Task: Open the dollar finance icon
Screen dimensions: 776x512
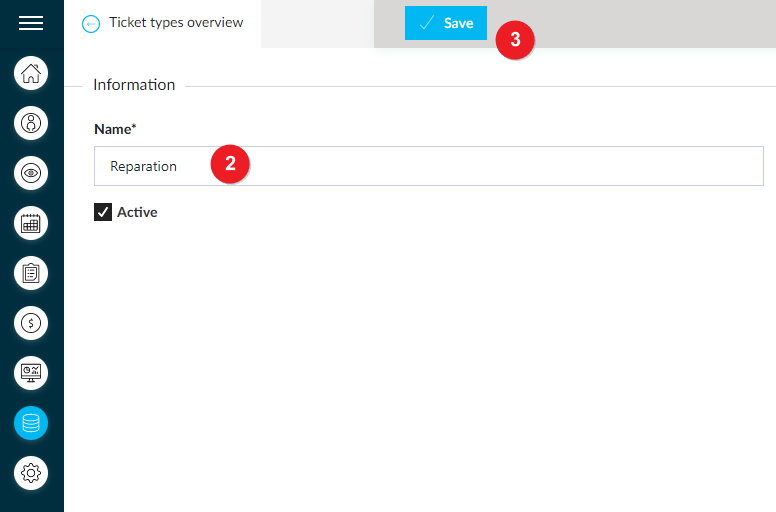Action: 31,323
